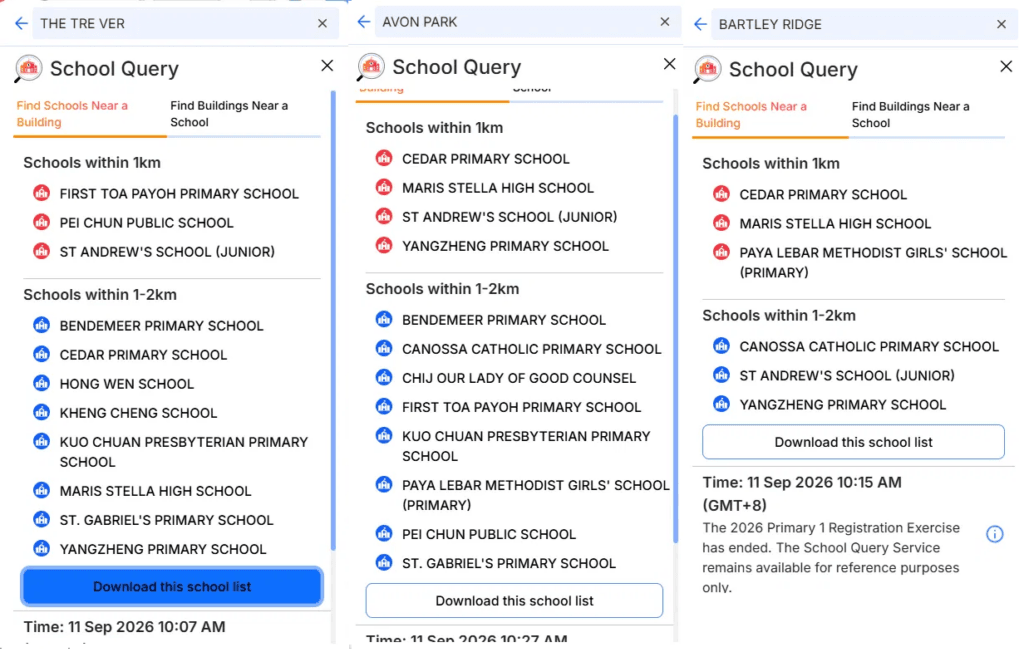Clear the AVON PARK search field
This screenshot has height=652, width=1024.
point(665,22)
